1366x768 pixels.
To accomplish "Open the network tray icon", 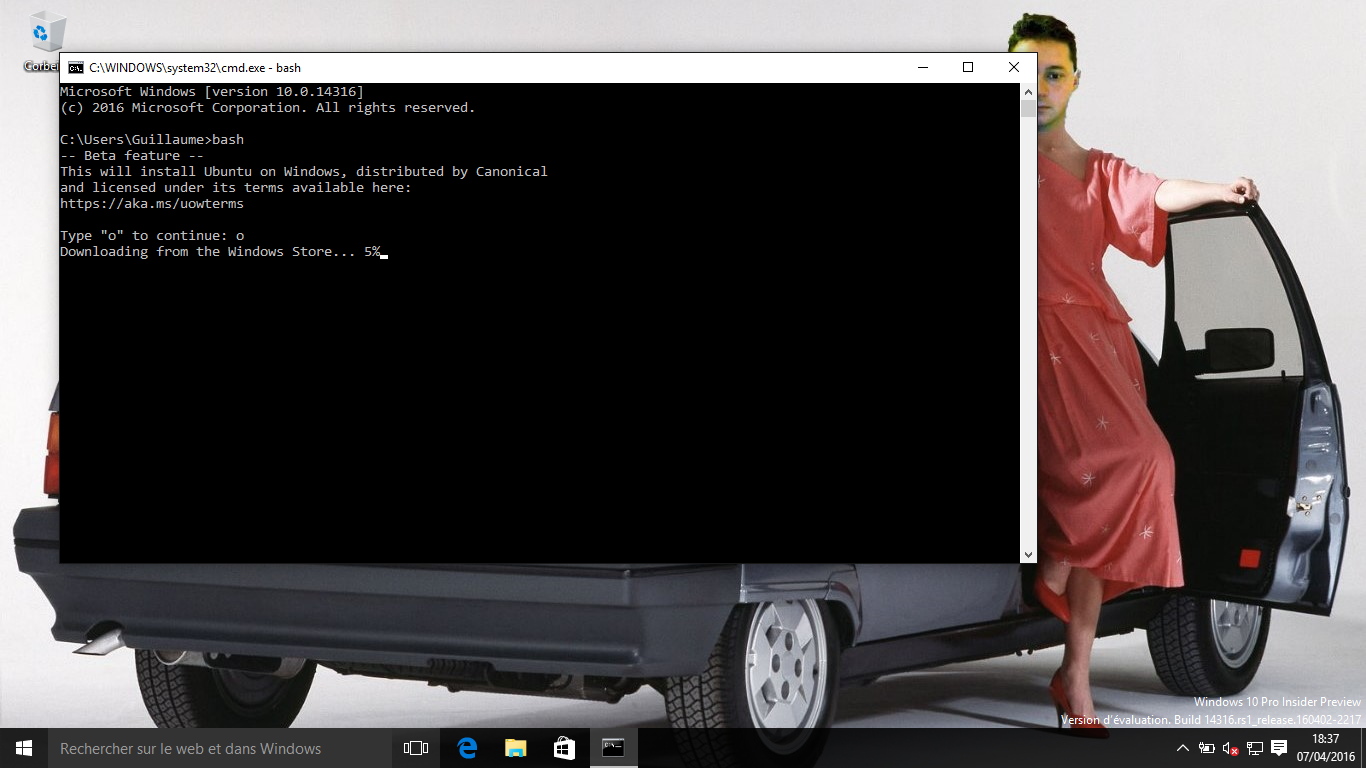I will [x=1255, y=748].
